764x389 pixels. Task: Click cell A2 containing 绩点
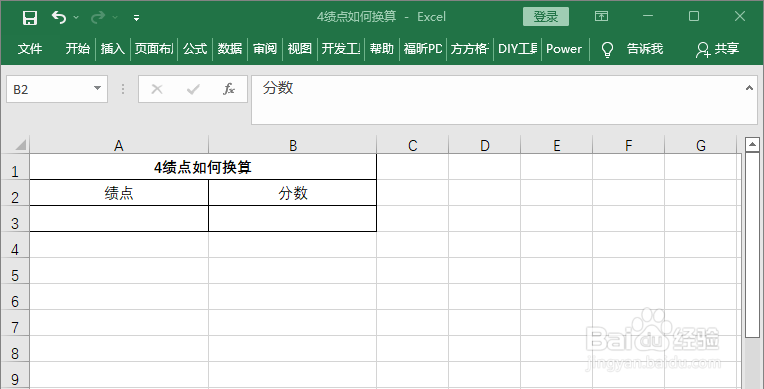[x=119, y=193]
